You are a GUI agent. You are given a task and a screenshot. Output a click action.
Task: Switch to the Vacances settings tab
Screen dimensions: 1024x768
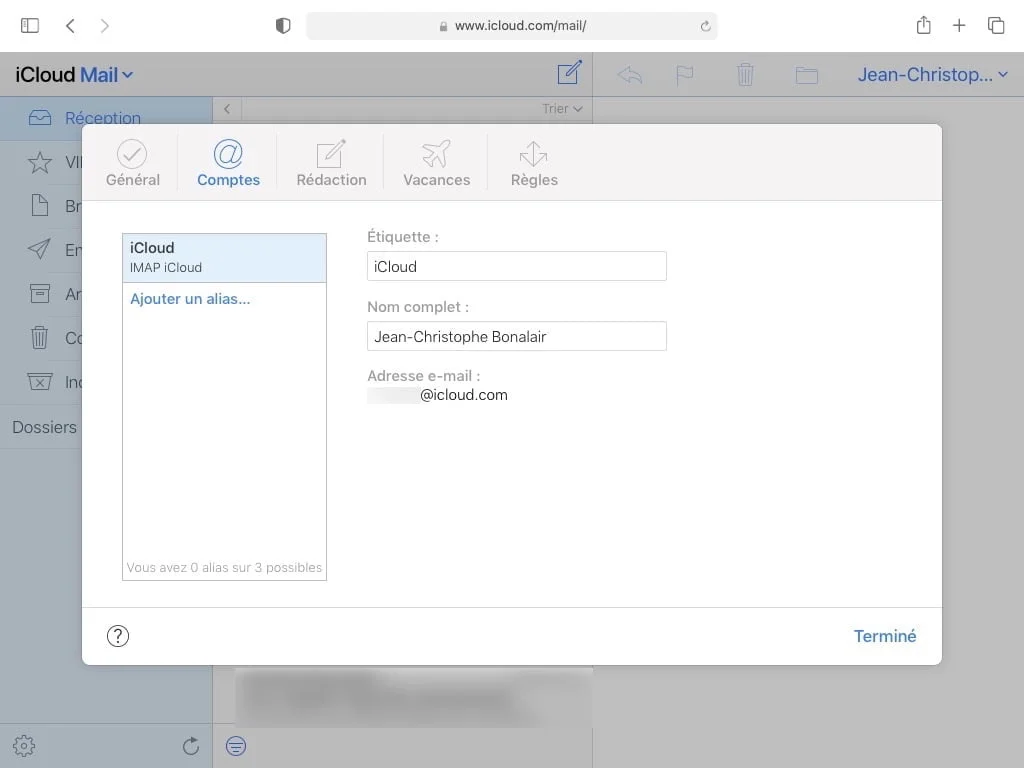tap(436, 162)
